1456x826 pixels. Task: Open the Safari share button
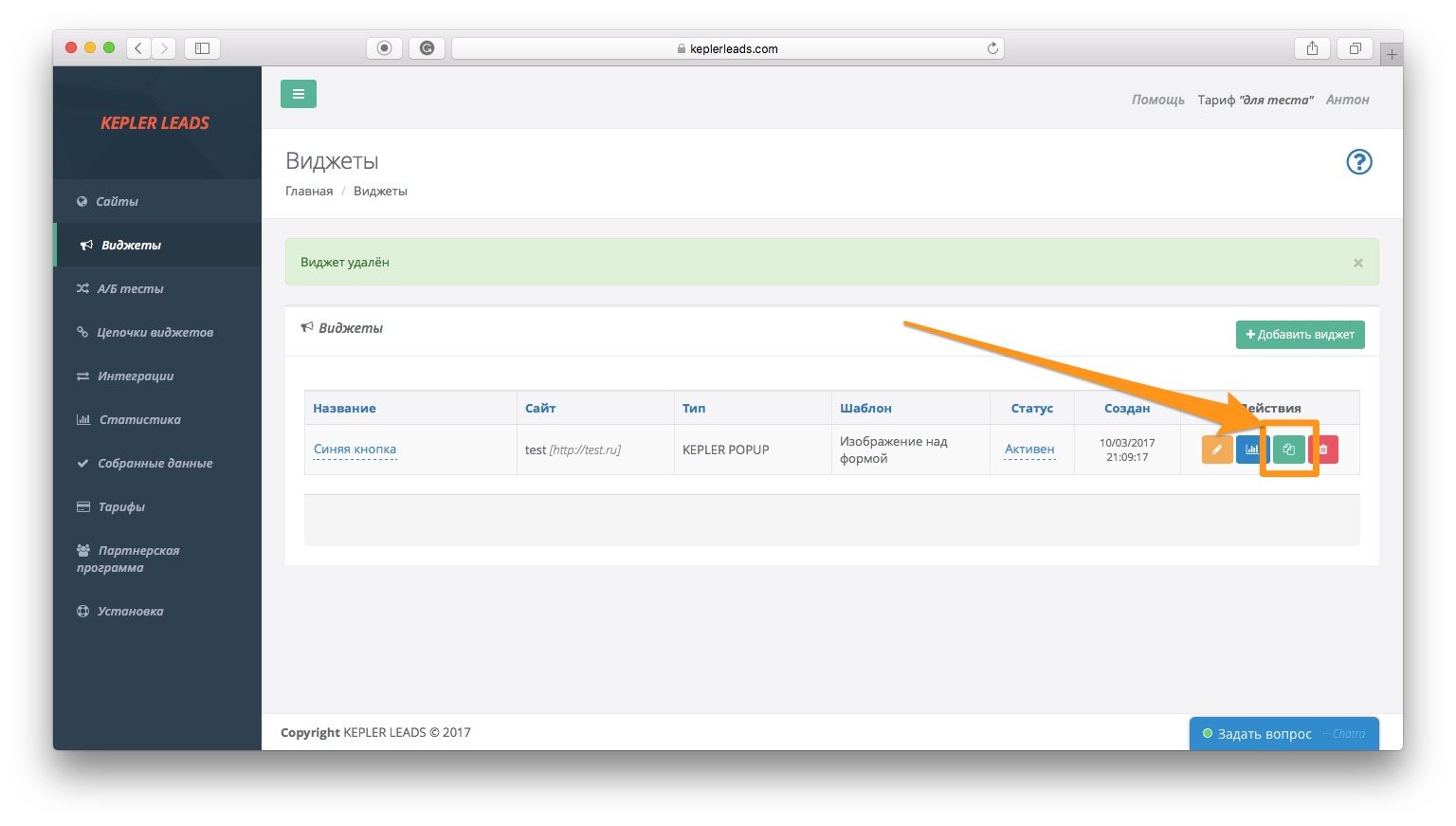(x=1312, y=48)
